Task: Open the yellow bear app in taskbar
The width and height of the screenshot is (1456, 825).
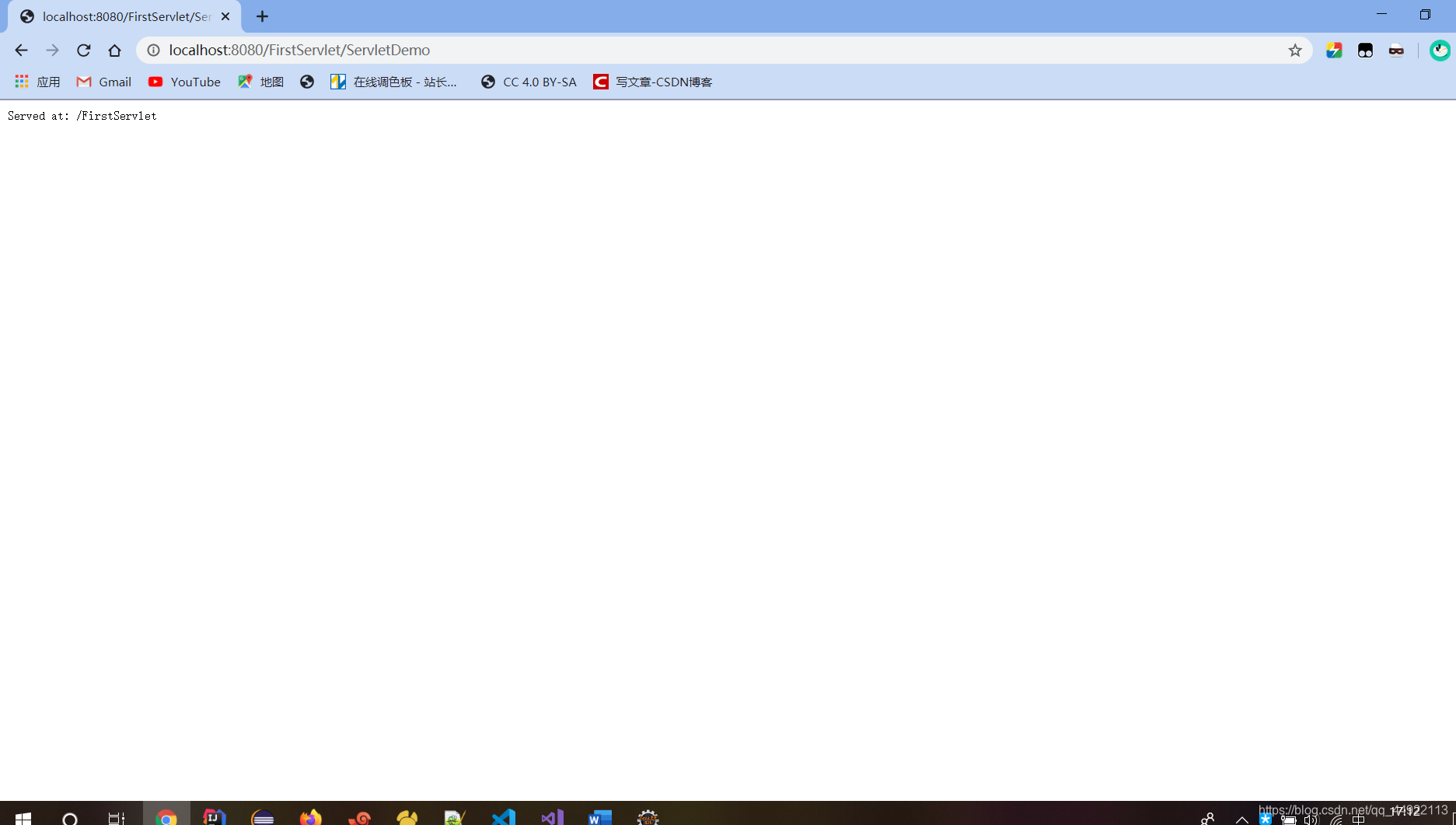Action: click(x=407, y=817)
